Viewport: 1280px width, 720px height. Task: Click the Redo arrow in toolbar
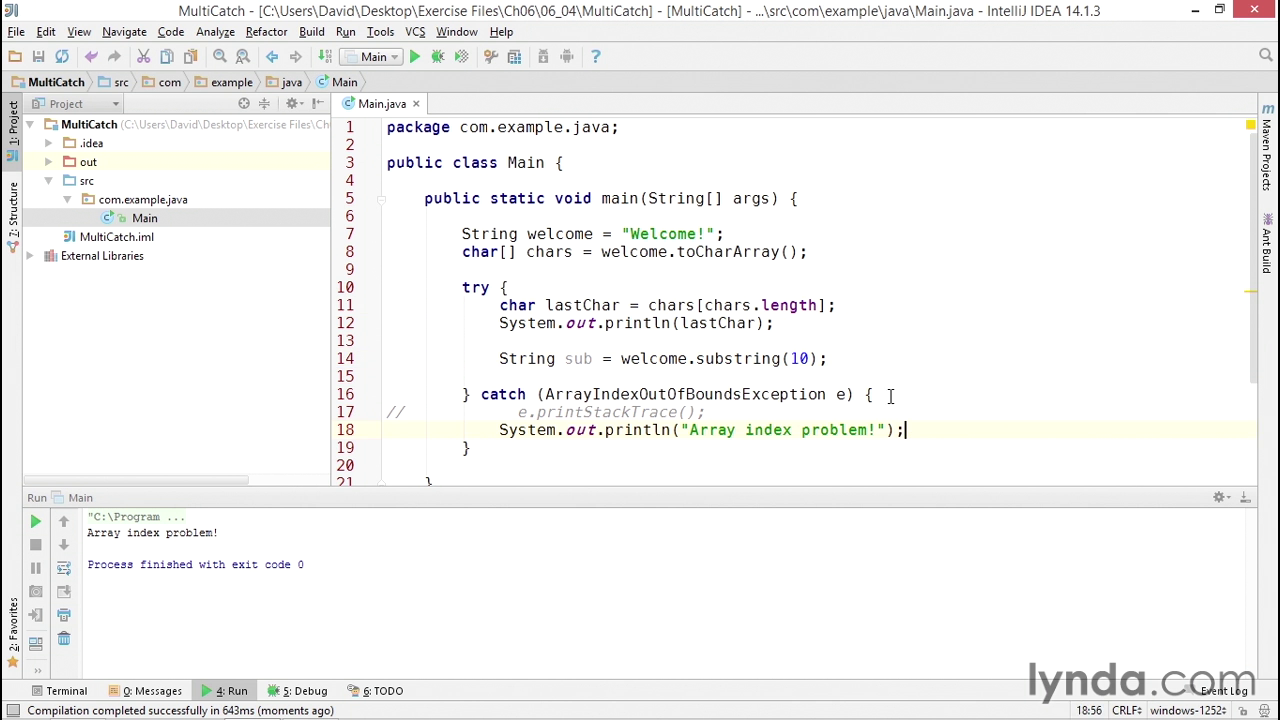coord(114,57)
